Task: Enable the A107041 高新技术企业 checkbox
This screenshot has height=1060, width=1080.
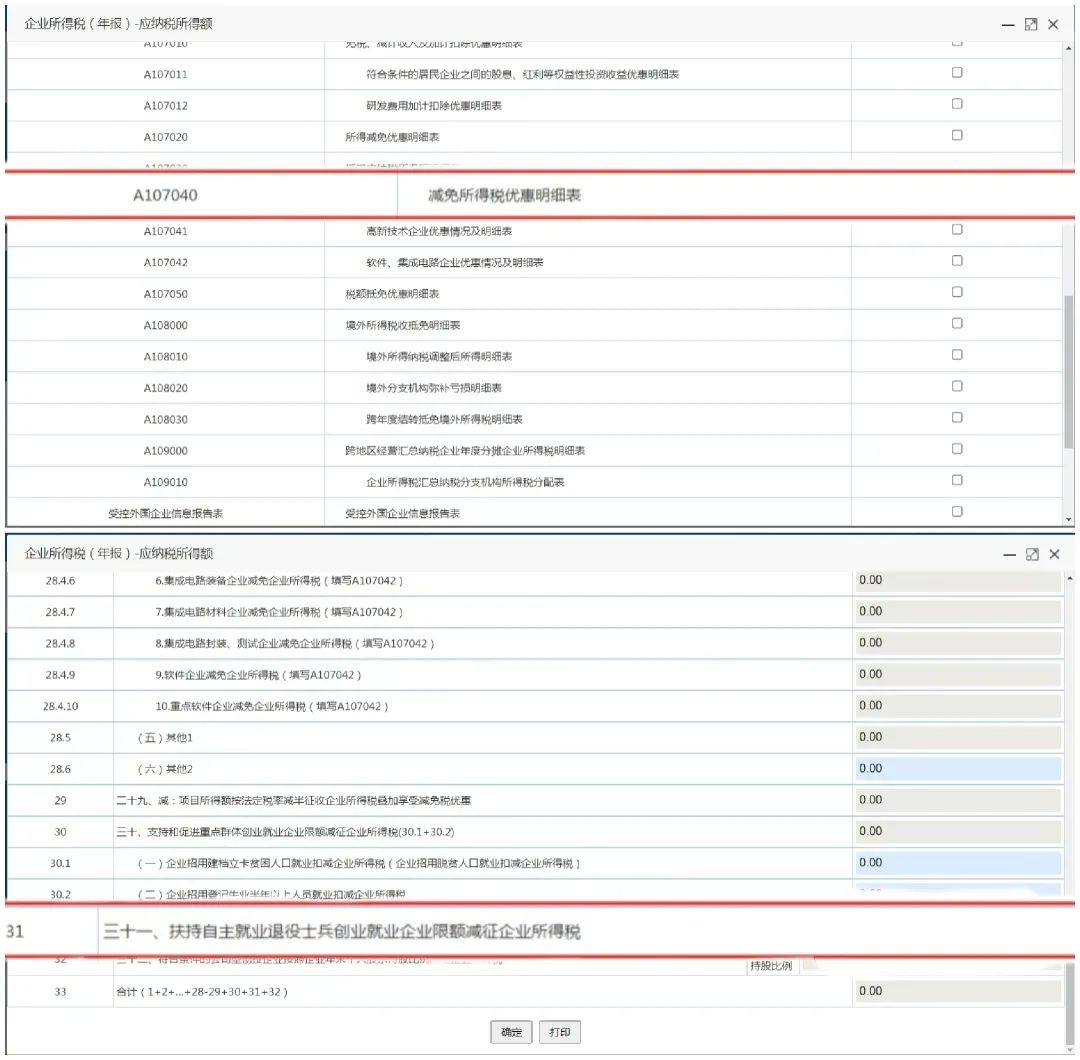Action: [x=957, y=229]
